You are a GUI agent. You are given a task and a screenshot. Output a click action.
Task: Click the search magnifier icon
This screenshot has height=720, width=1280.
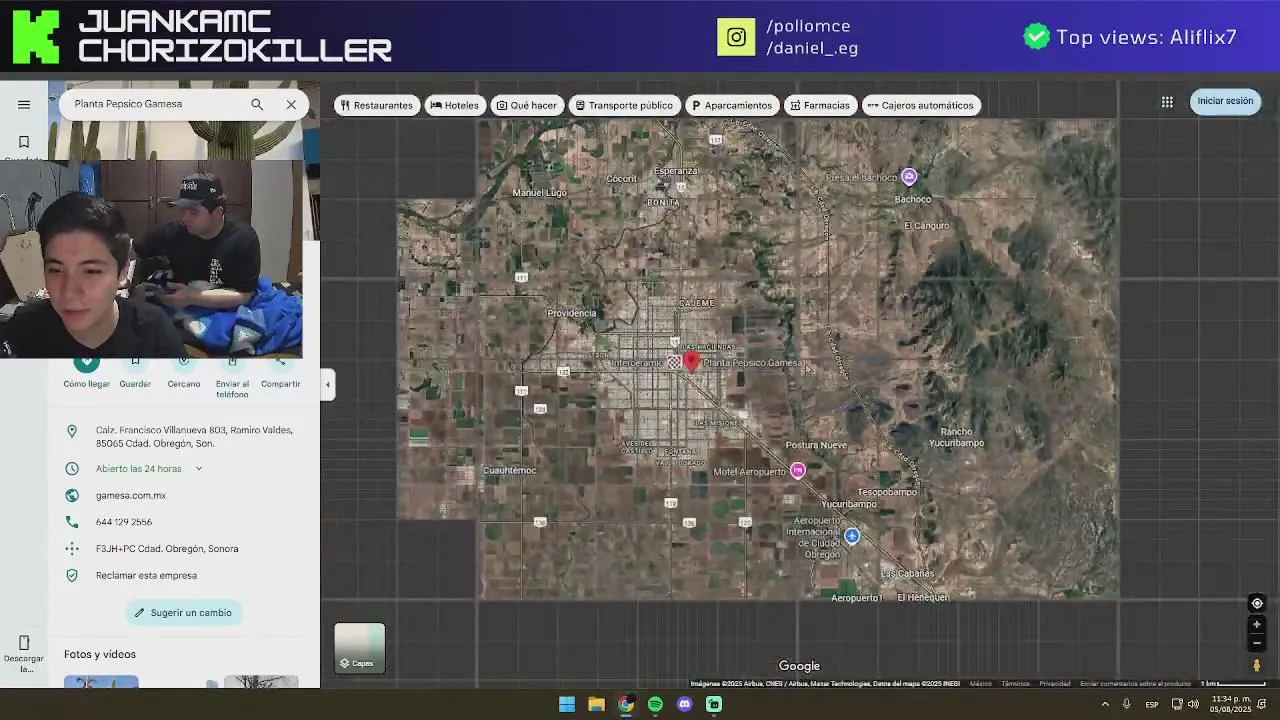(x=257, y=104)
